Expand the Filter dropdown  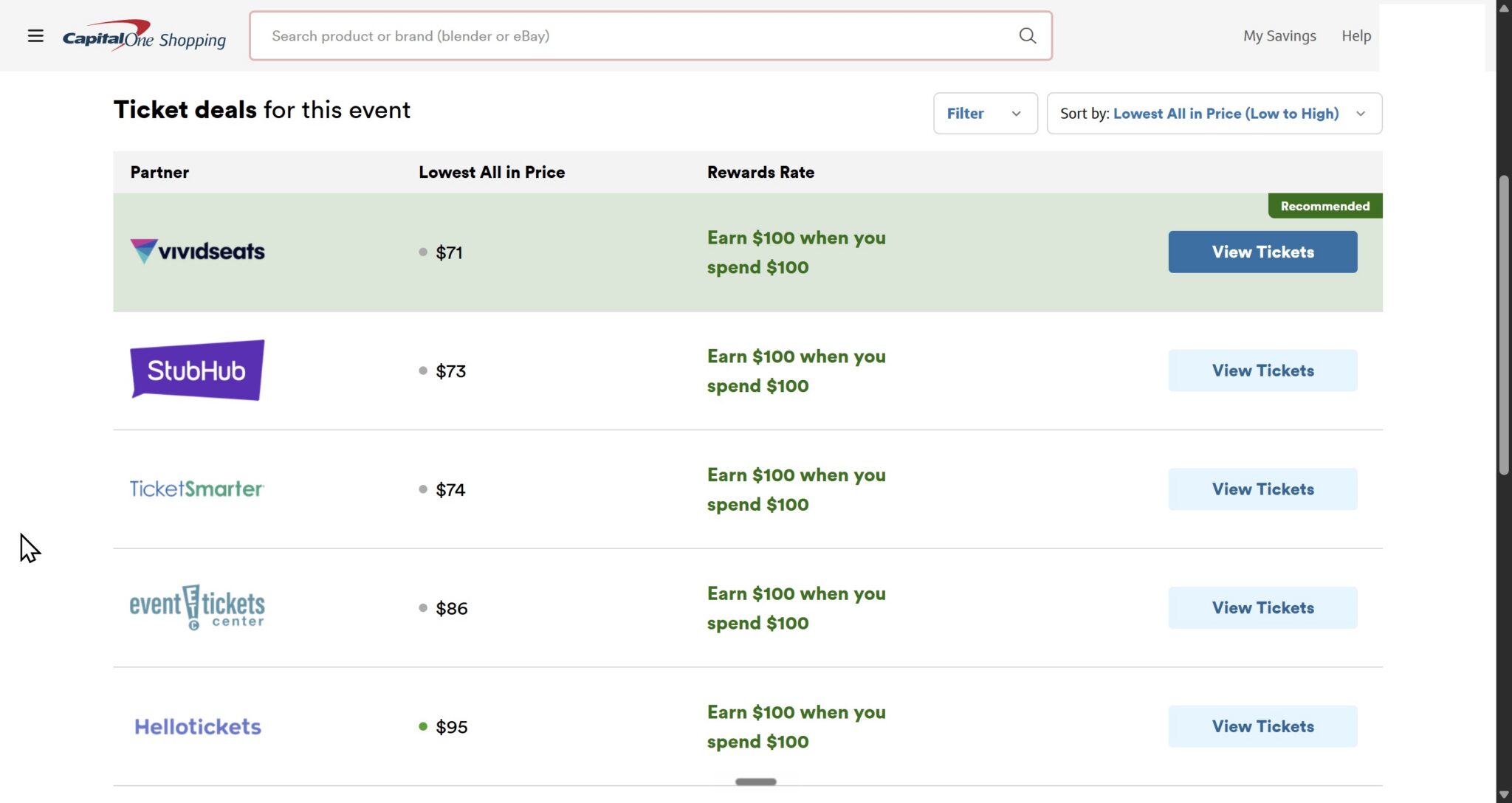[x=985, y=113]
